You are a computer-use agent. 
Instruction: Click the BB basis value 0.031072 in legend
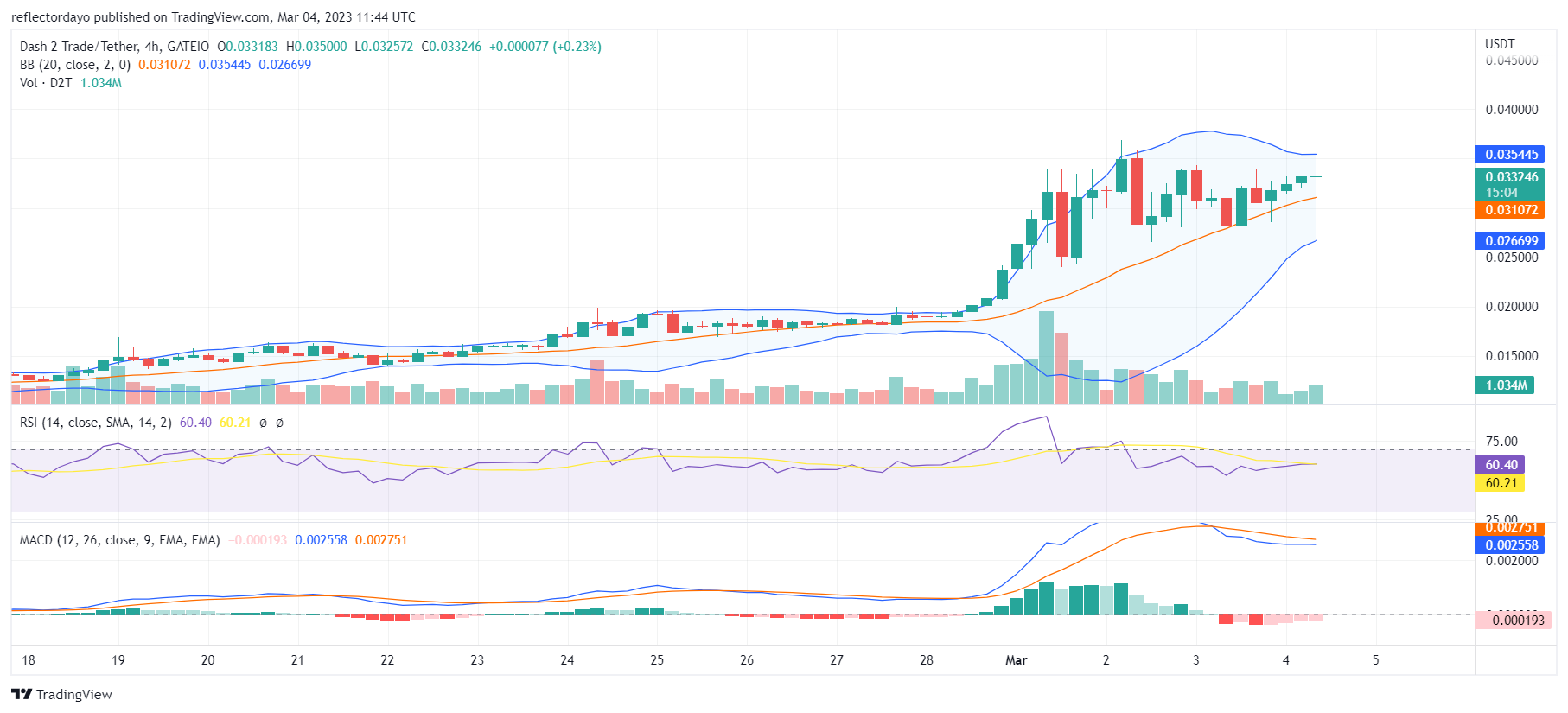[164, 65]
